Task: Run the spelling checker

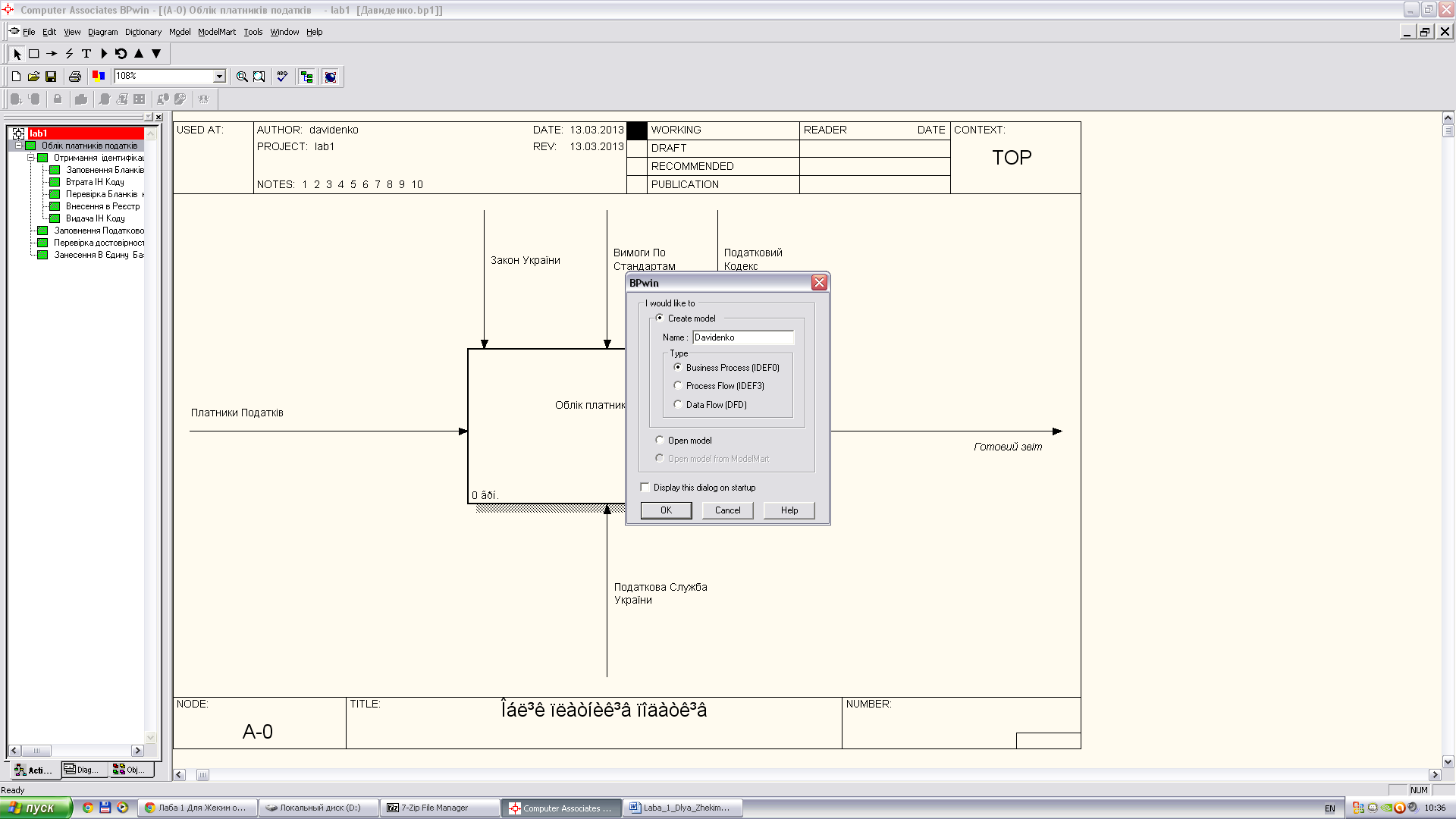Action: coord(282,77)
